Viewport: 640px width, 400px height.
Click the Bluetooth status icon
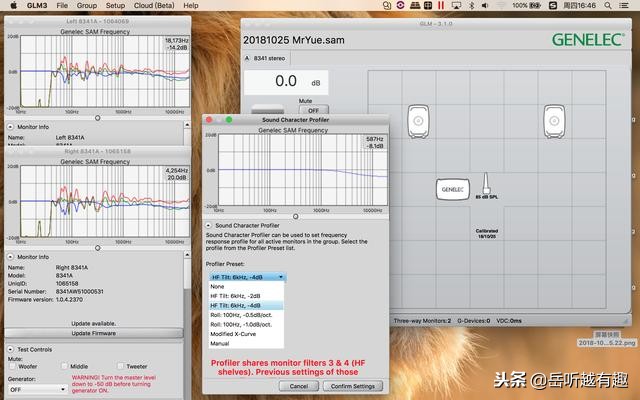pos(471,5)
